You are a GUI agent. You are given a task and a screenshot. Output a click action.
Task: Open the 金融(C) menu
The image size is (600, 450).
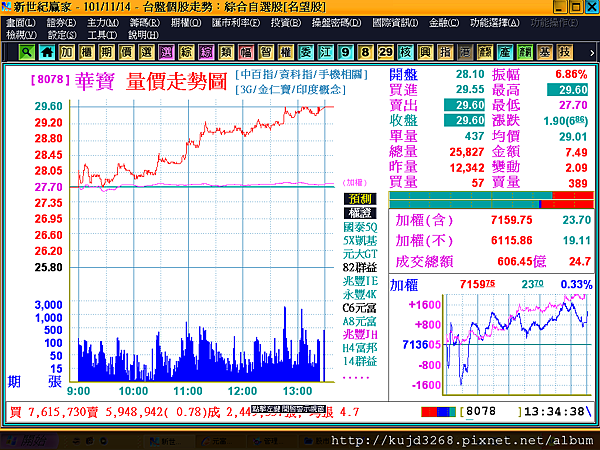(x=444, y=23)
